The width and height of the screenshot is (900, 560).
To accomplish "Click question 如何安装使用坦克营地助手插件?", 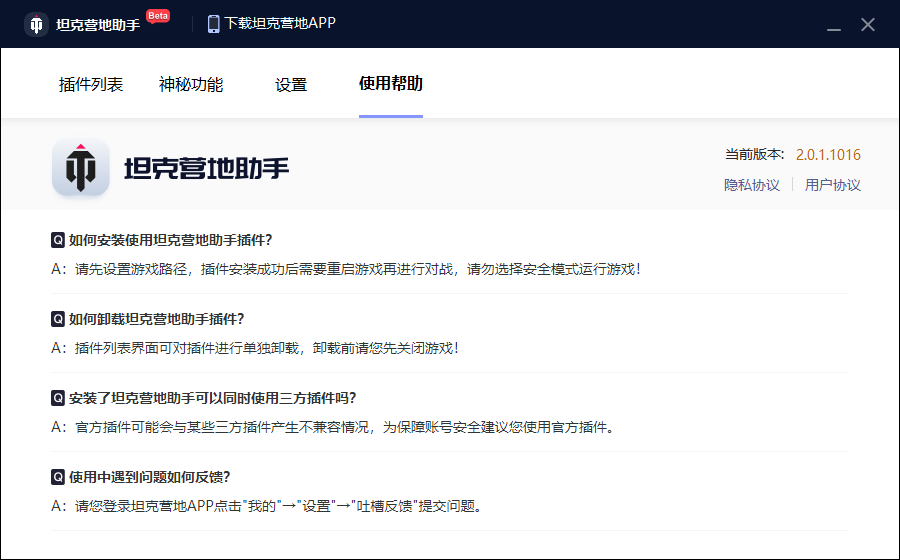I will click(170, 240).
